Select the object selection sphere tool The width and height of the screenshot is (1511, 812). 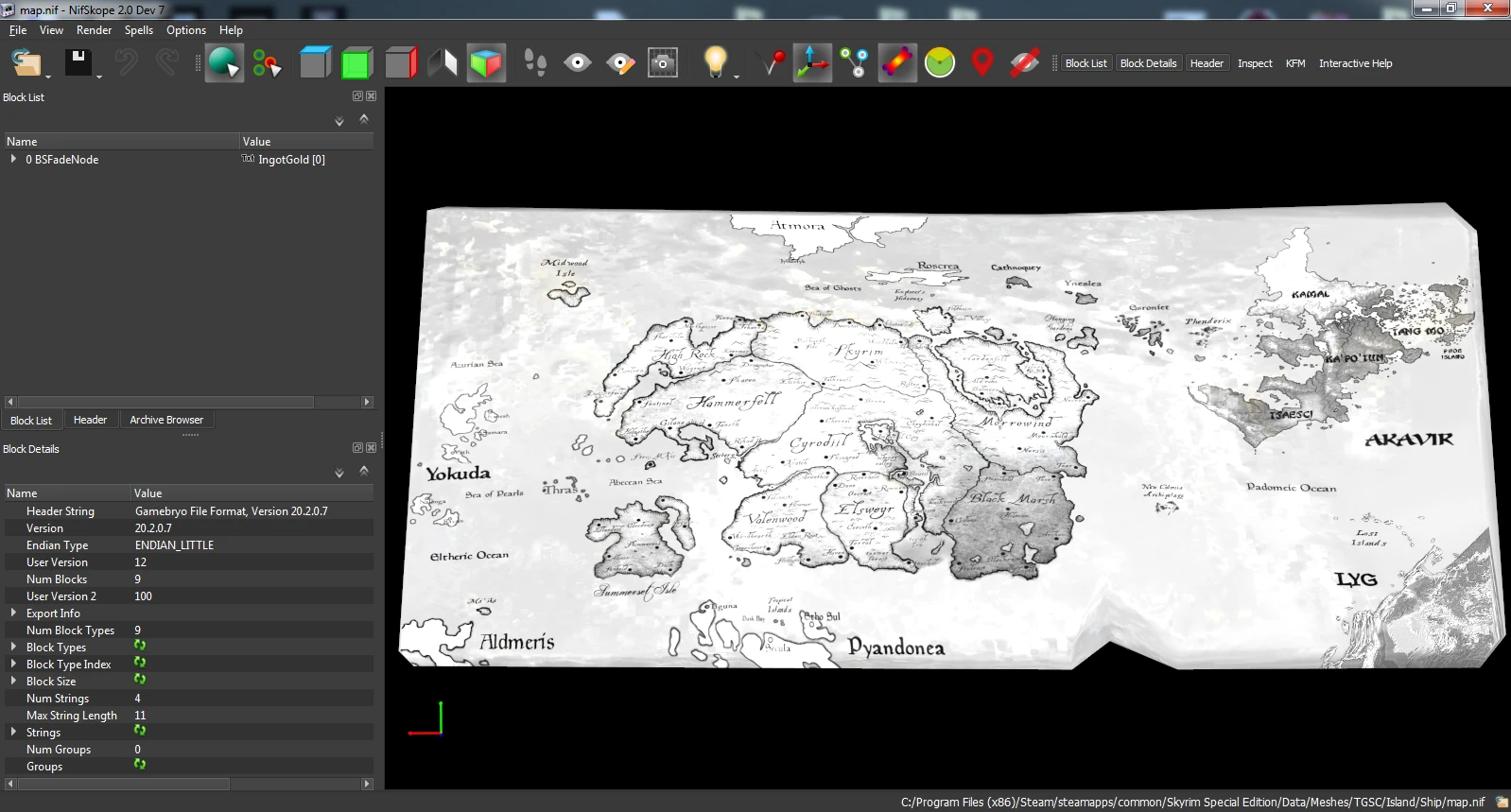[x=224, y=63]
